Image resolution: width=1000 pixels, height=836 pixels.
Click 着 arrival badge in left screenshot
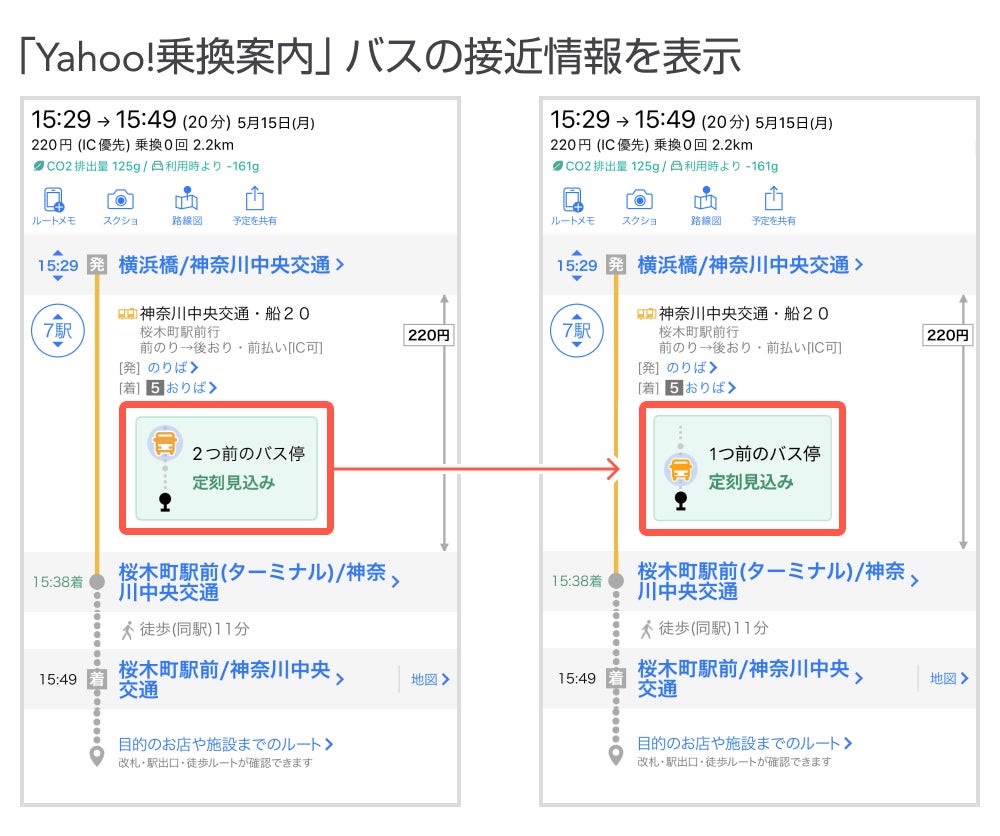[x=97, y=678]
